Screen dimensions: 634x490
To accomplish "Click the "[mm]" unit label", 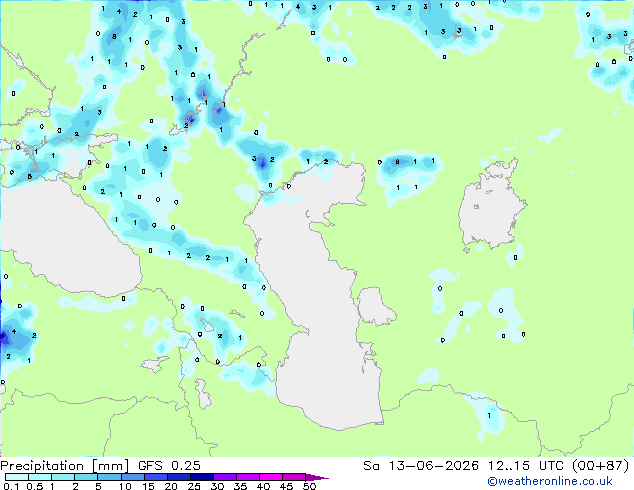I will [110, 465].
